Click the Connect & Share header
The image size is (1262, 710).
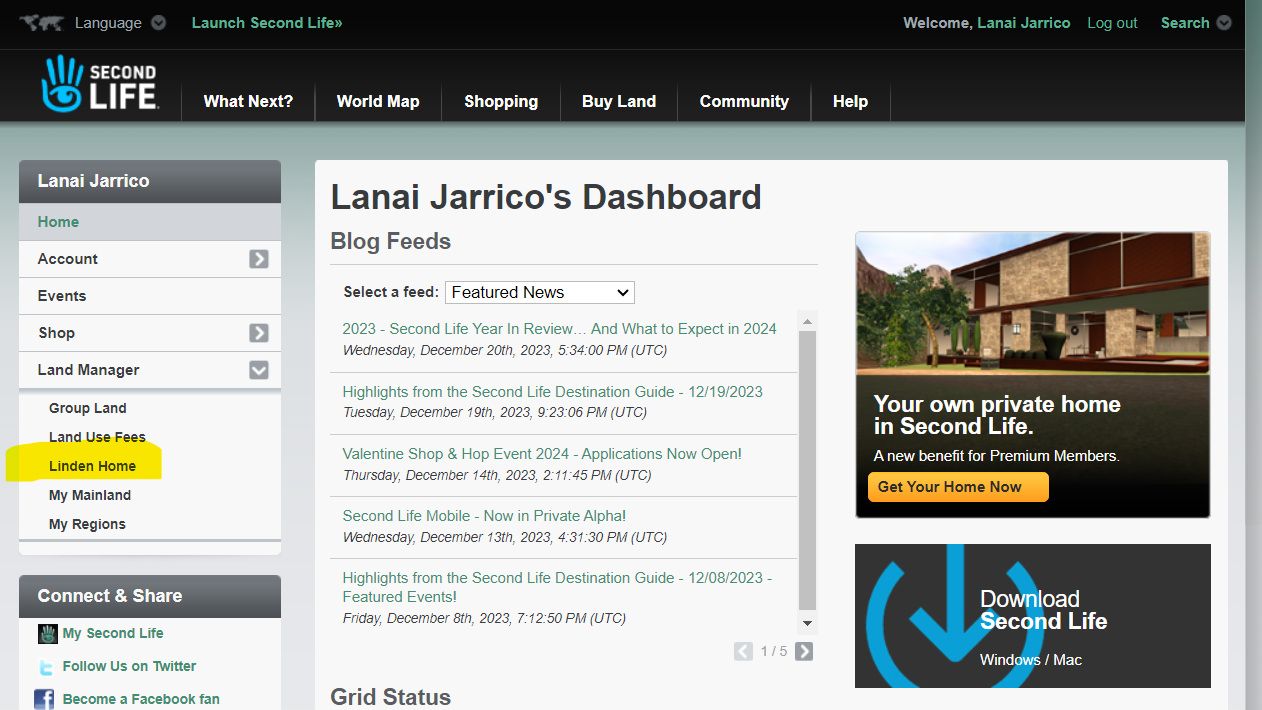tap(150, 596)
